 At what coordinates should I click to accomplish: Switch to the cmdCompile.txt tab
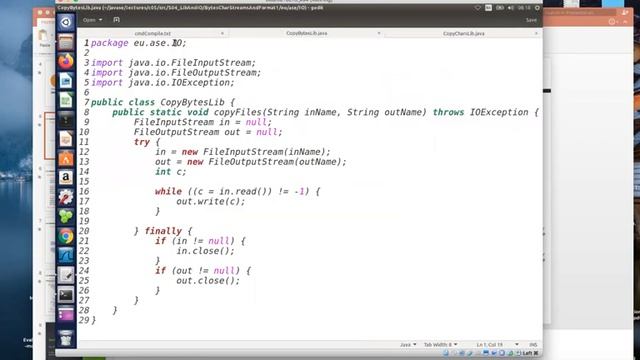pos(152,33)
